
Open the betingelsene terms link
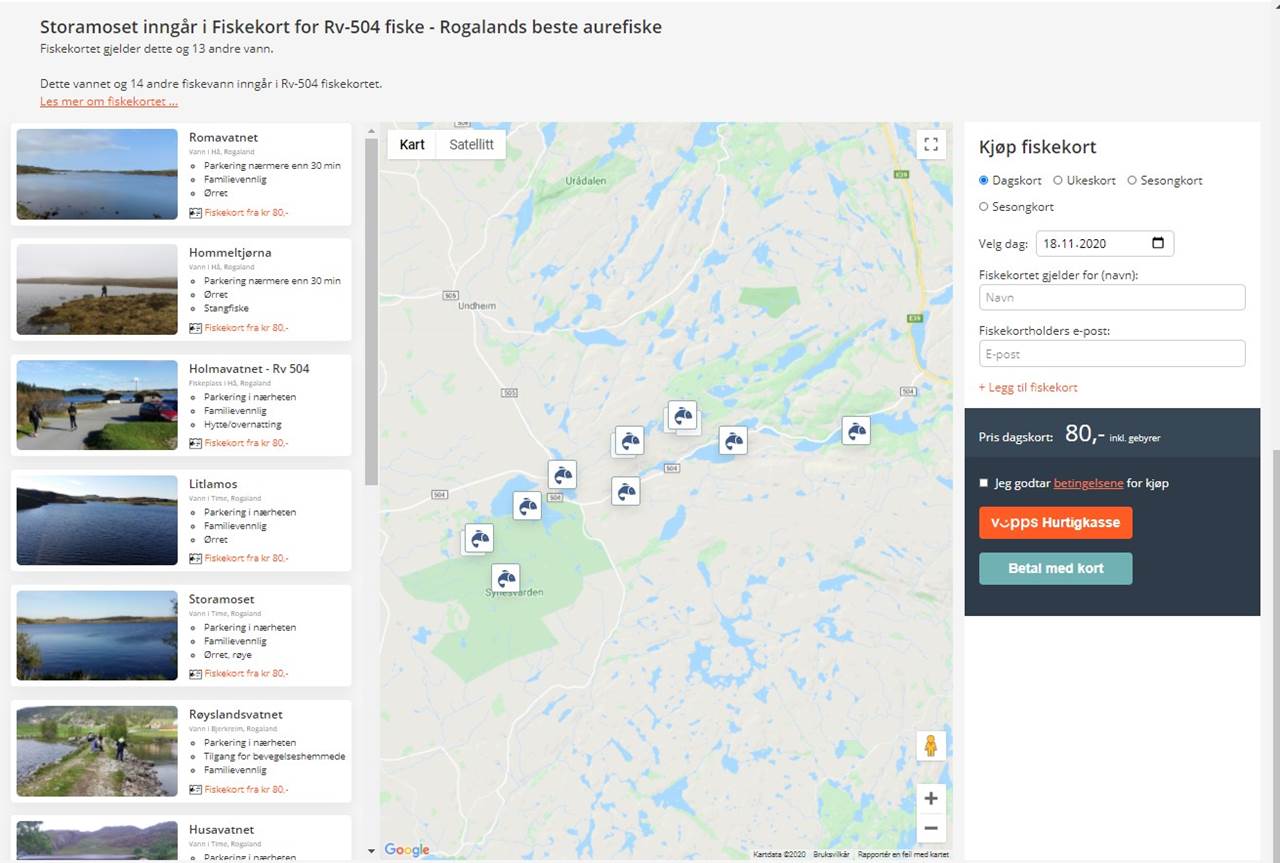pyautogui.click(x=1088, y=483)
